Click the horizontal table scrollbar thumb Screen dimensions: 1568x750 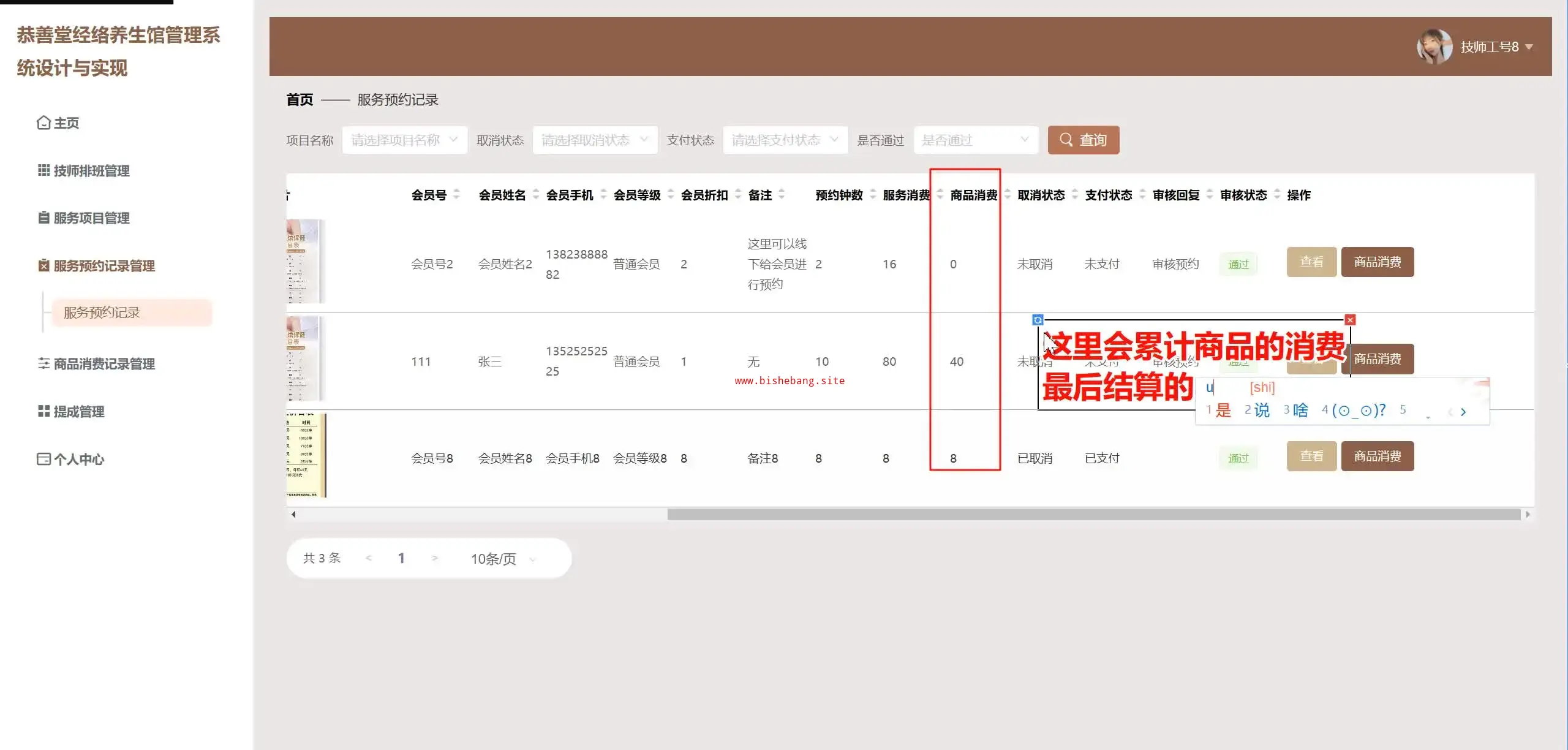pos(1093,515)
